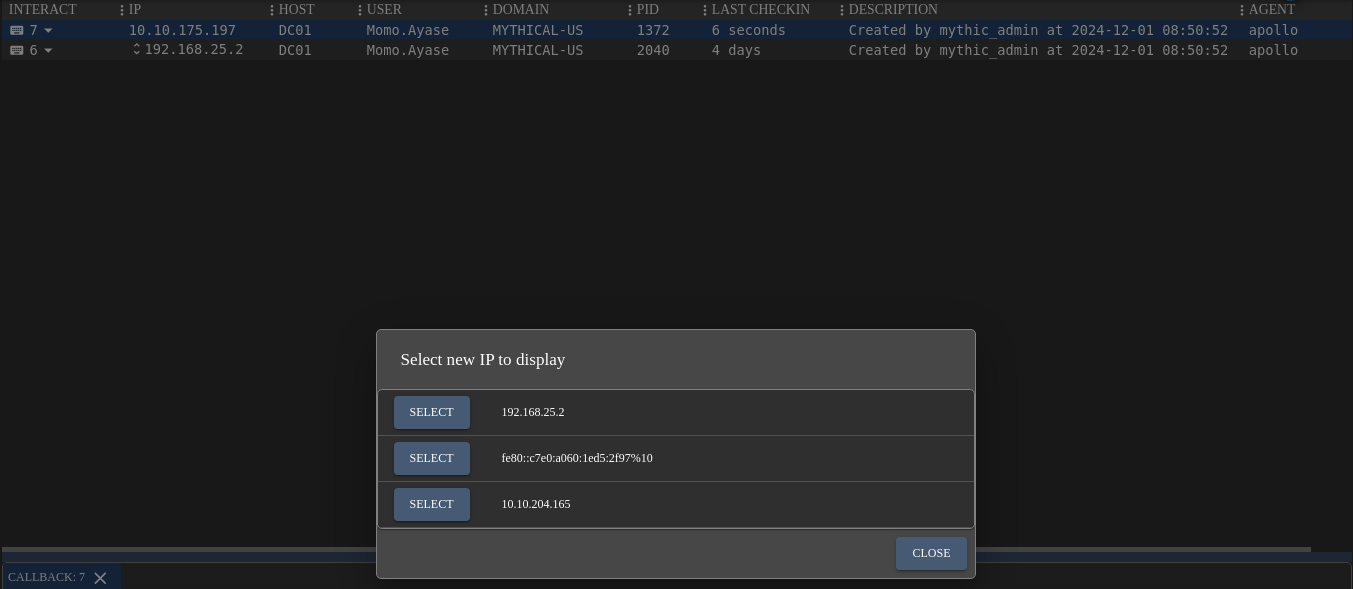This screenshot has height=589, width=1353.
Task: Open PID column options menu
Action: point(705,10)
